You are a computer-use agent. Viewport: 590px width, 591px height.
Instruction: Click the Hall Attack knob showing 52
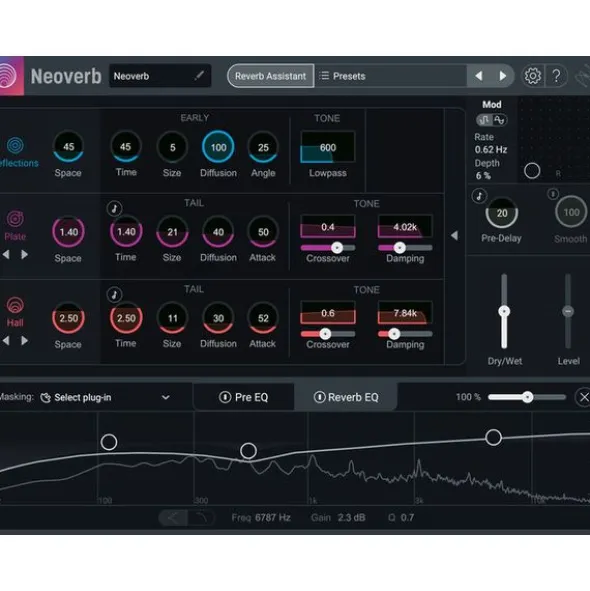263,318
